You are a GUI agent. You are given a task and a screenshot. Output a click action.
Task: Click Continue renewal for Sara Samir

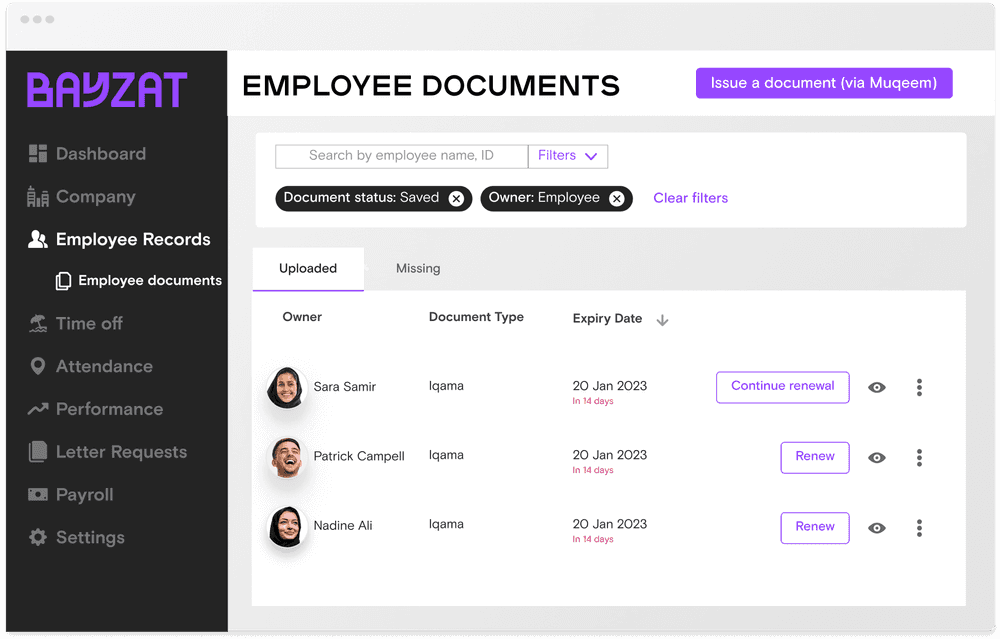coord(782,387)
